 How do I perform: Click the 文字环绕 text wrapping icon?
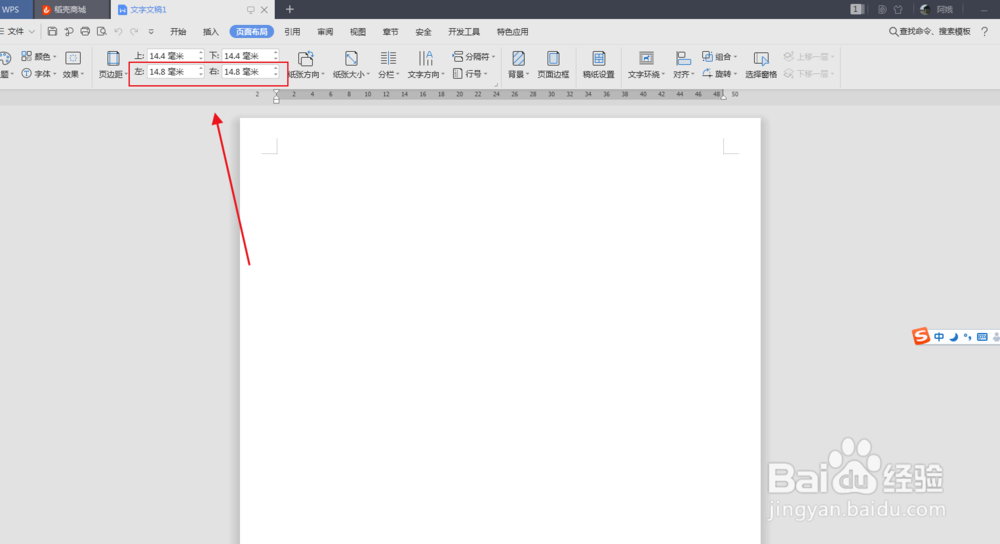tap(646, 59)
